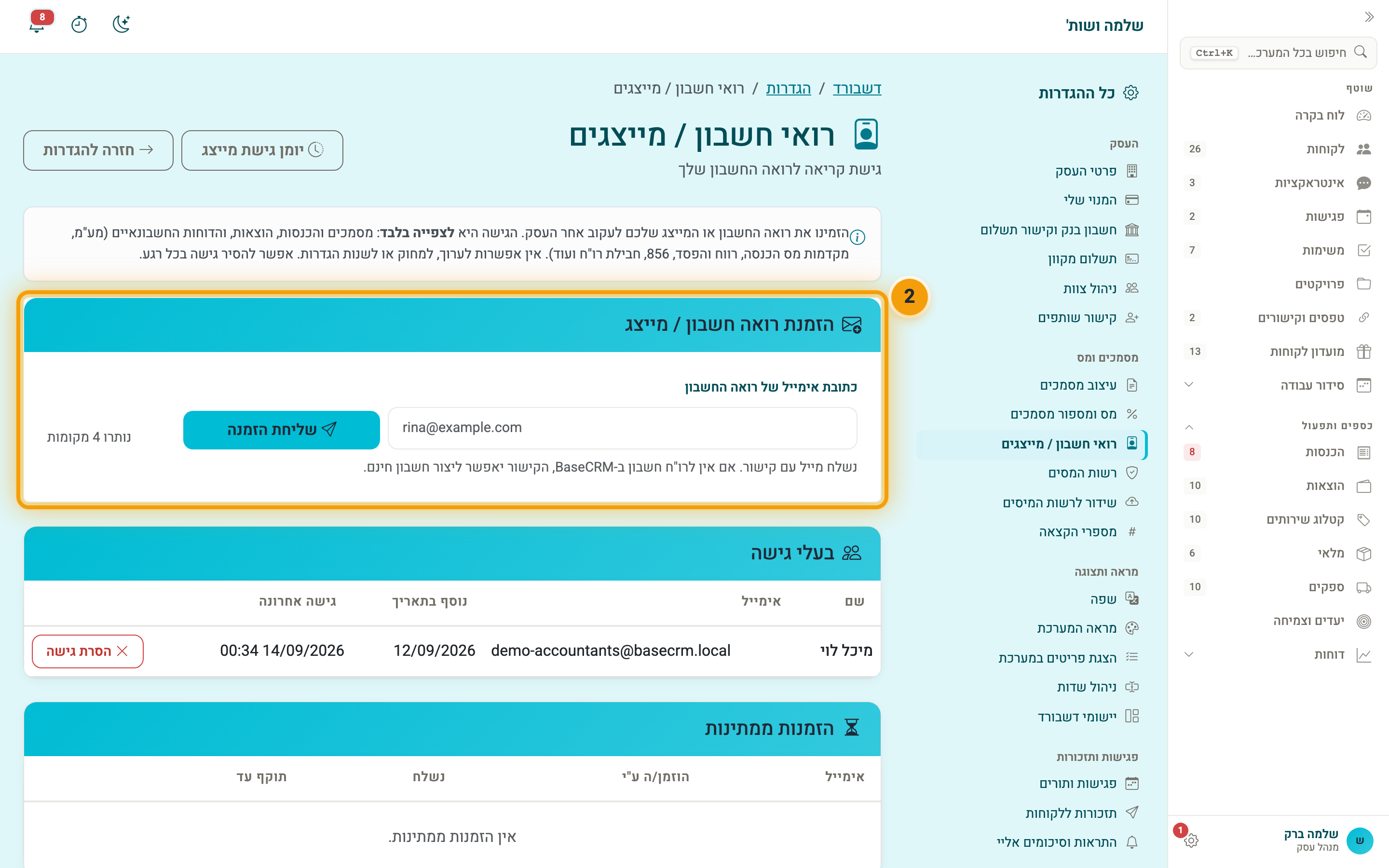Collapse the כספים ותפעול section

tap(1189, 427)
